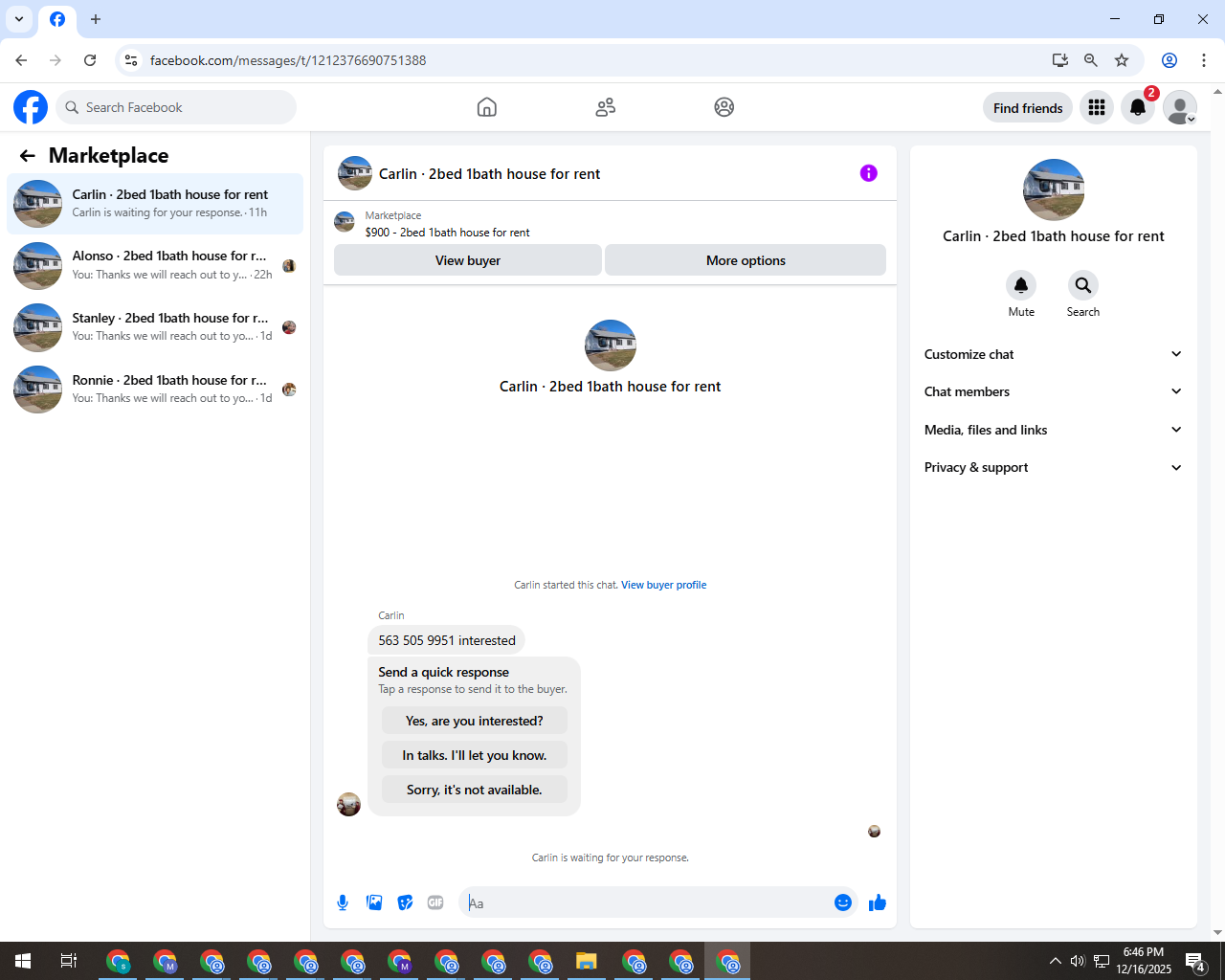Open the Ronnie conversation in the list
The image size is (1225, 980).
155,390
